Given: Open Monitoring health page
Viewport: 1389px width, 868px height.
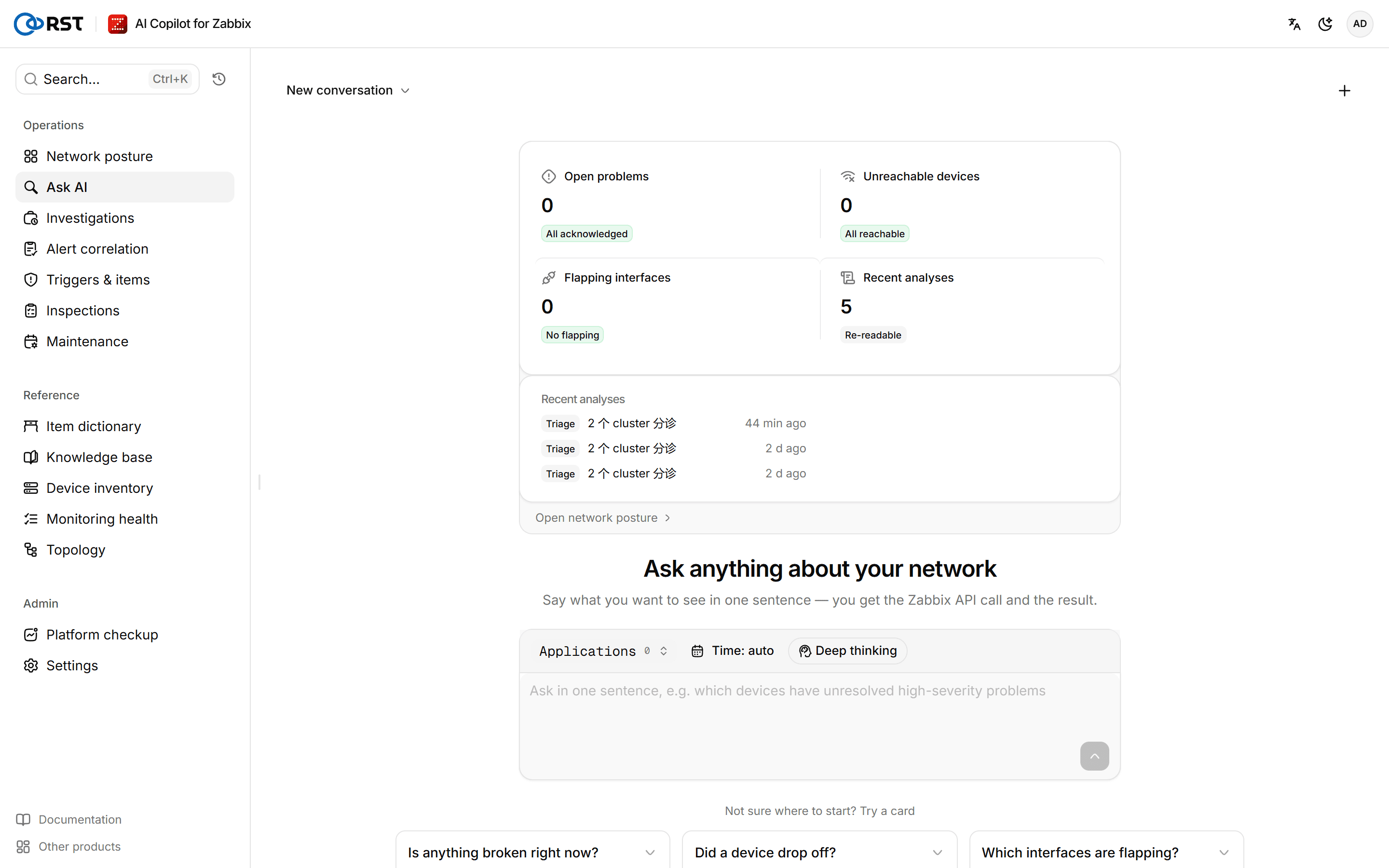Looking at the screenshot, I should [x=124, y=519].
